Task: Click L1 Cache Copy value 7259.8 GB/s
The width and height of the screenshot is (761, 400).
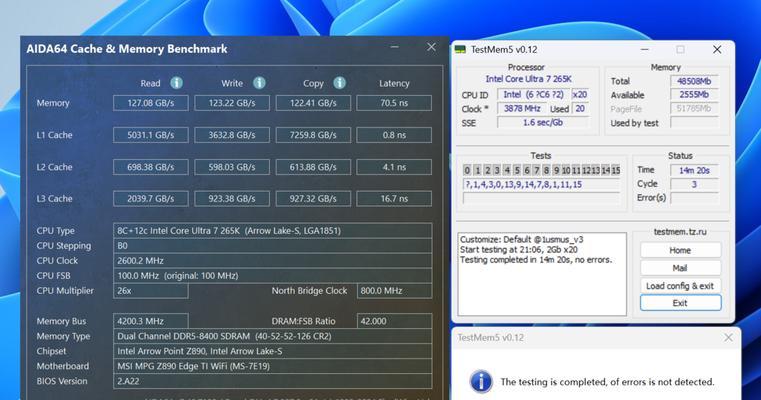Action: tap(313, 135)
